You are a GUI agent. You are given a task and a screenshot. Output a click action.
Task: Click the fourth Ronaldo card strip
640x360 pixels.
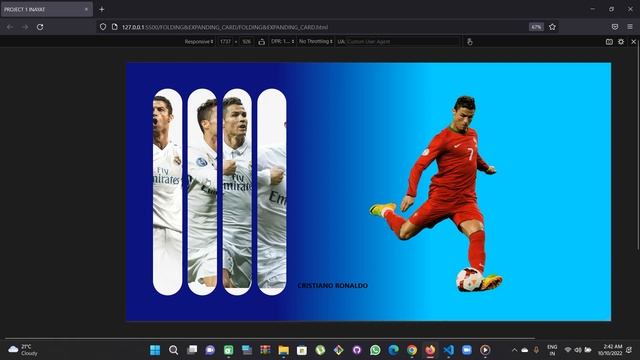[272, 192]
